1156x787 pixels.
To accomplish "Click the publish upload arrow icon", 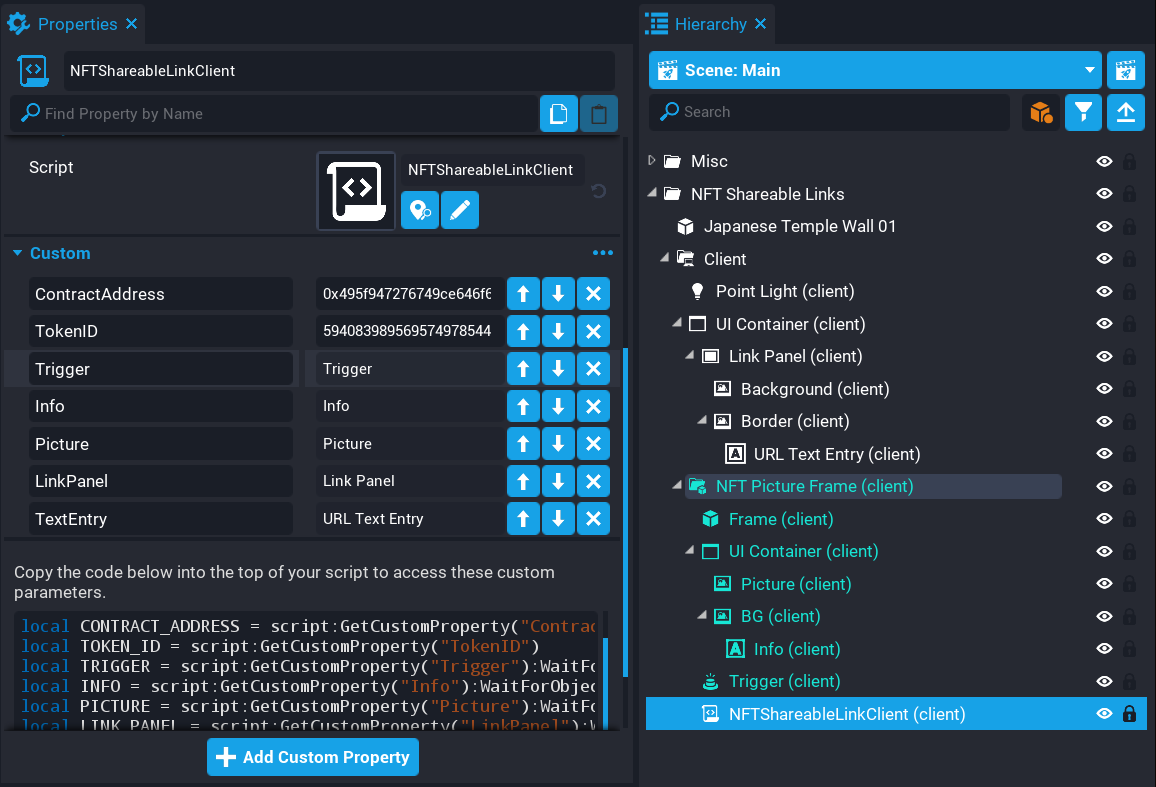I will coord(1125,112).
